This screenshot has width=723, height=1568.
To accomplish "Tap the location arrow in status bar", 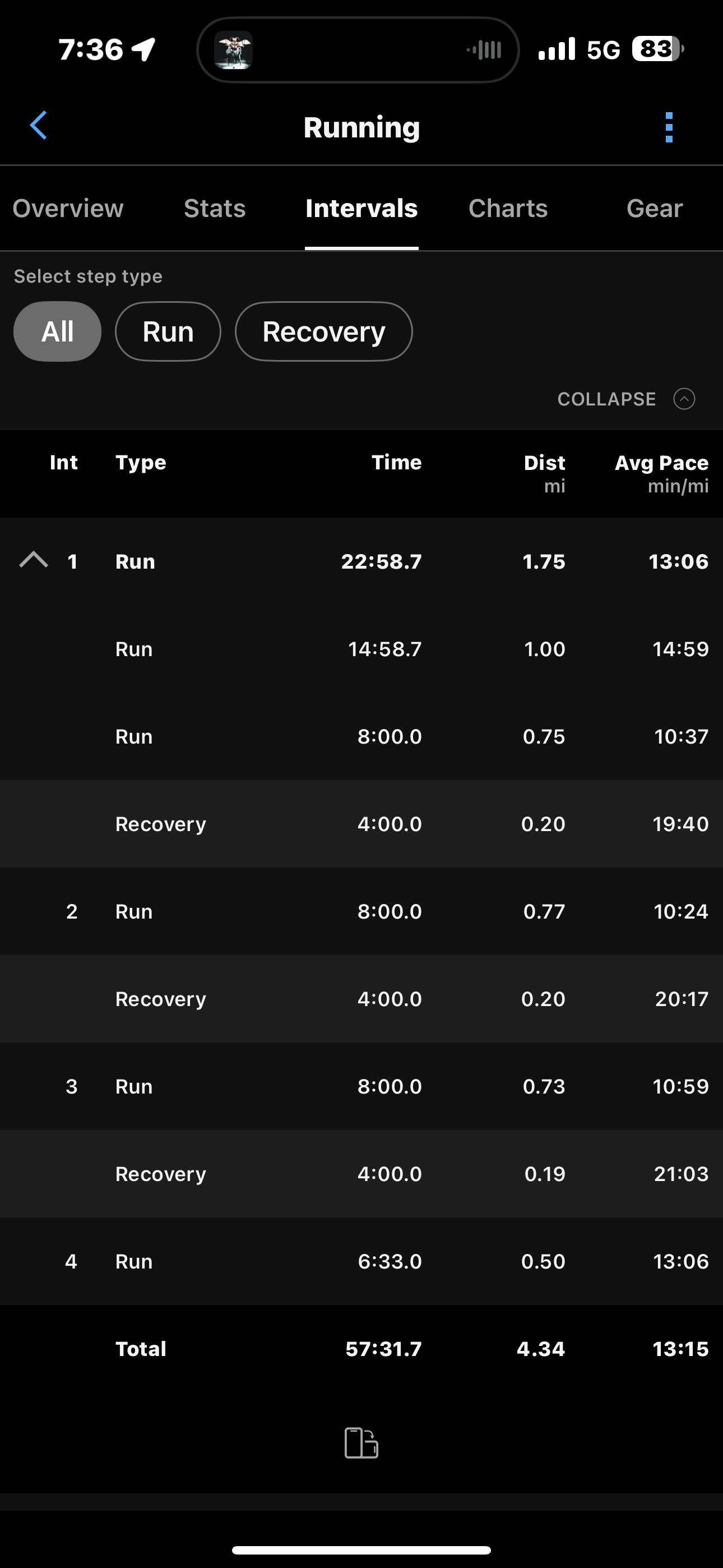I will coord(144,49).
